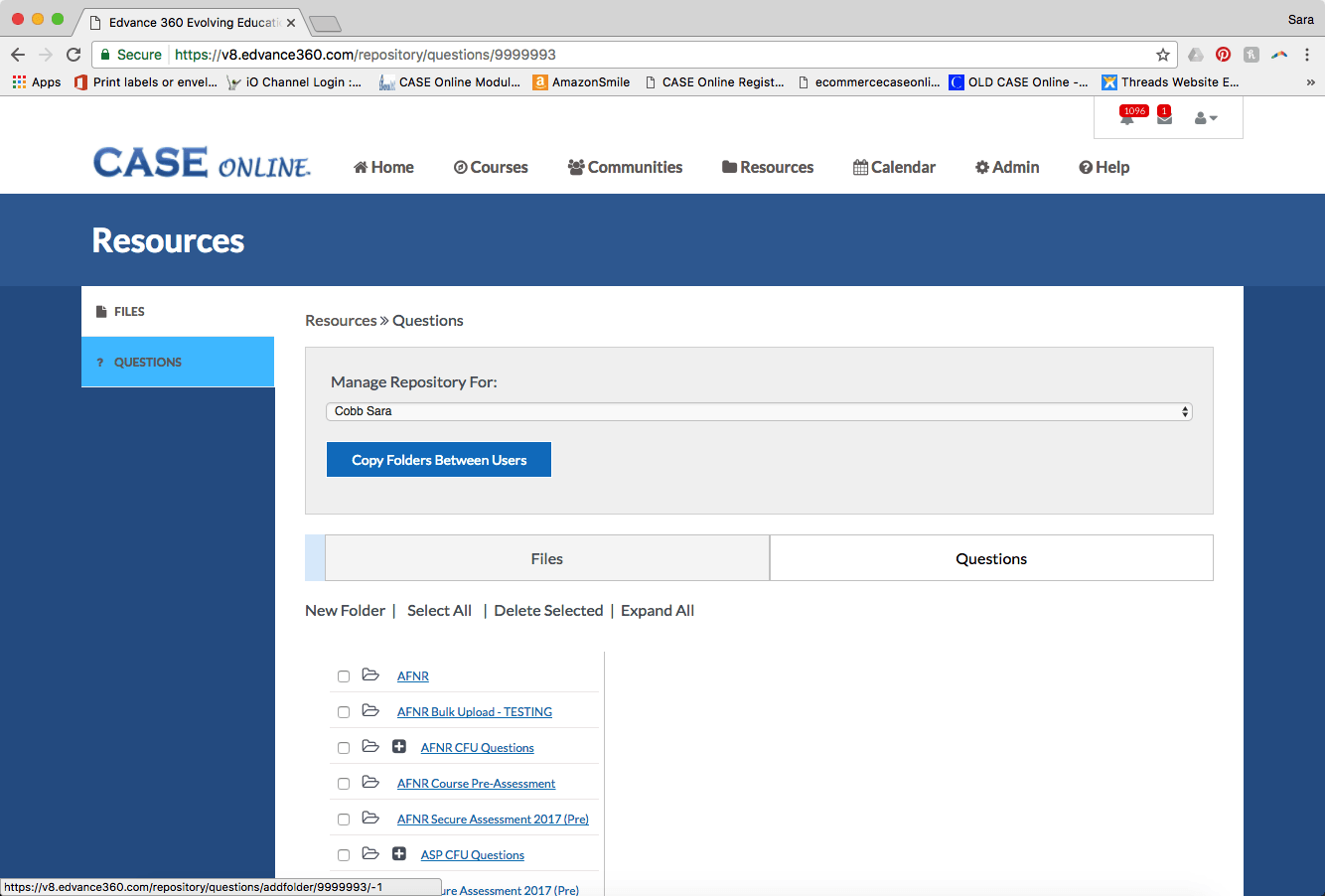Click folder icon next to AFNR
Screen dimensions: 1325x896
(x=370, y=675)
